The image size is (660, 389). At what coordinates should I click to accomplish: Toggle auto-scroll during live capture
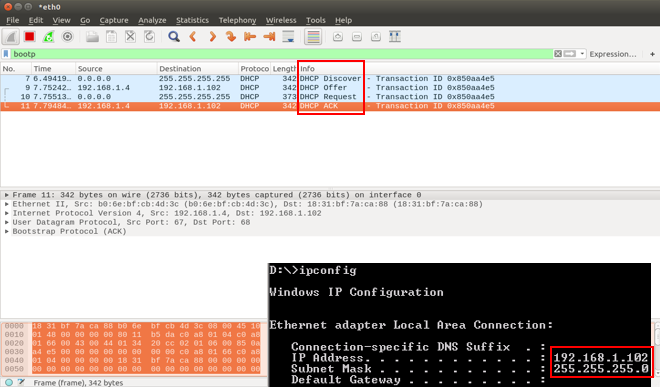coord(288,37)
